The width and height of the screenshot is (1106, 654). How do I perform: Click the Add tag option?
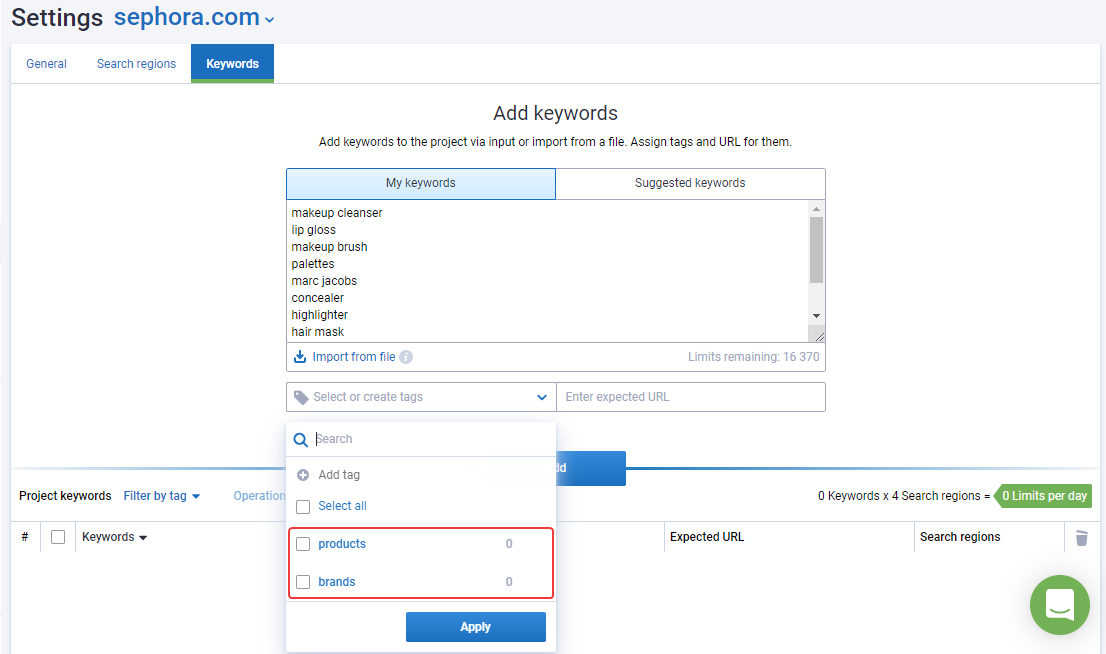tap(339, 475)
